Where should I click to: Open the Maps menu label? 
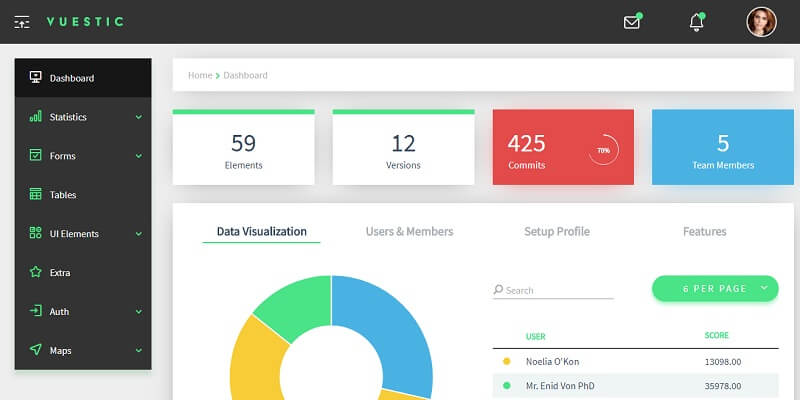(60, 351)
